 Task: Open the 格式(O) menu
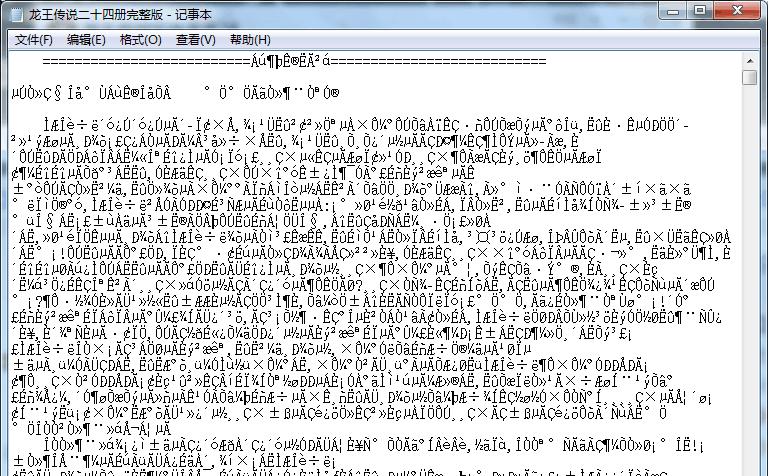click(x=141, y=40)
